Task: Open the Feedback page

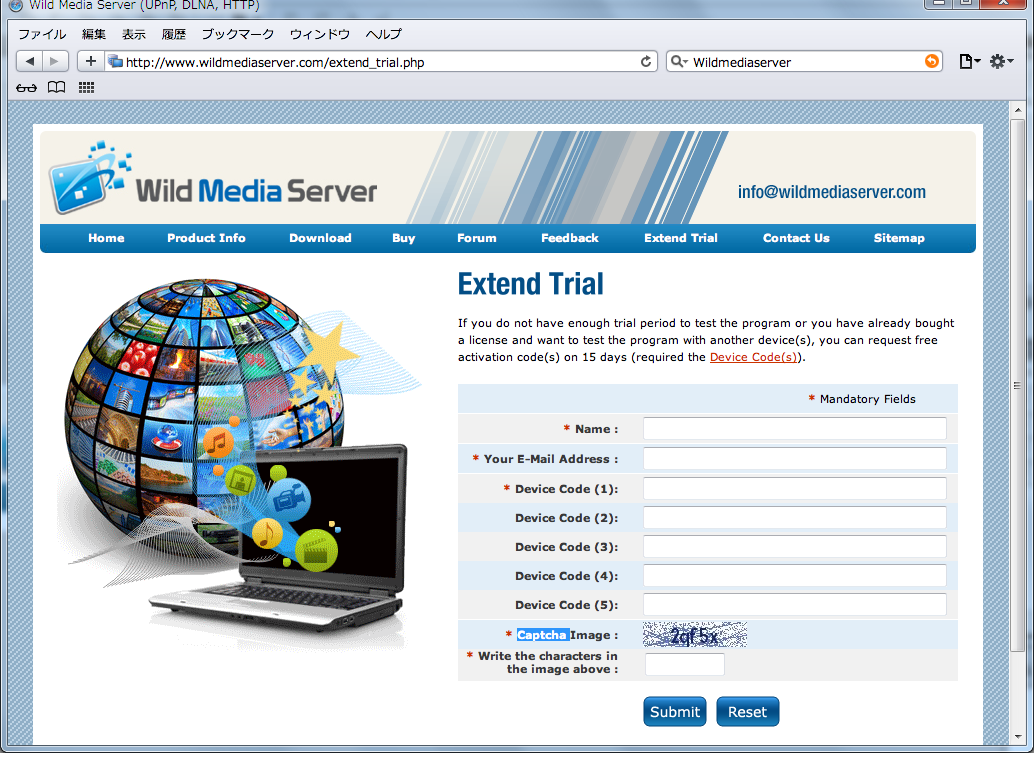Action: point(570,238)
